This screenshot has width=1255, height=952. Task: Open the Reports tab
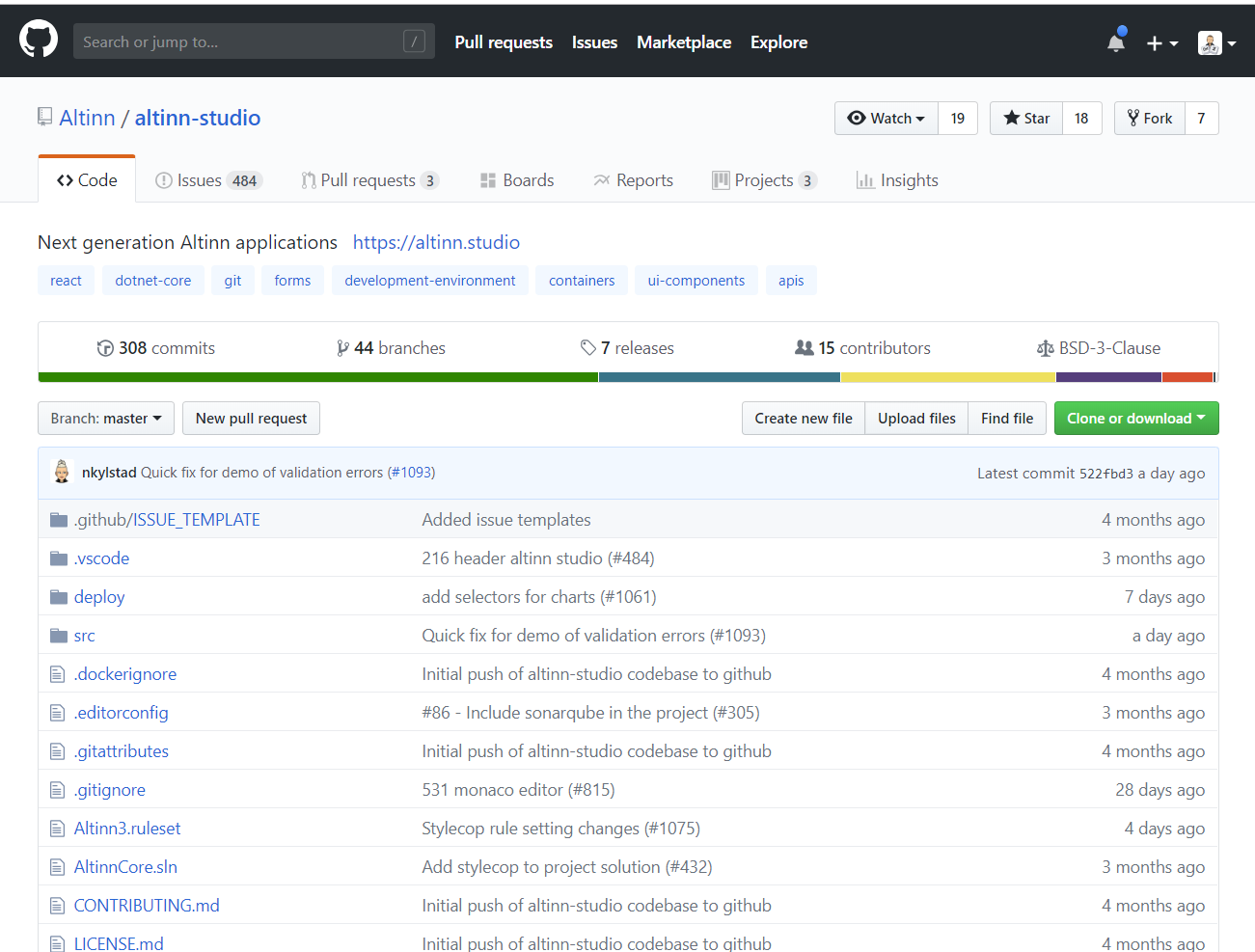633,180
